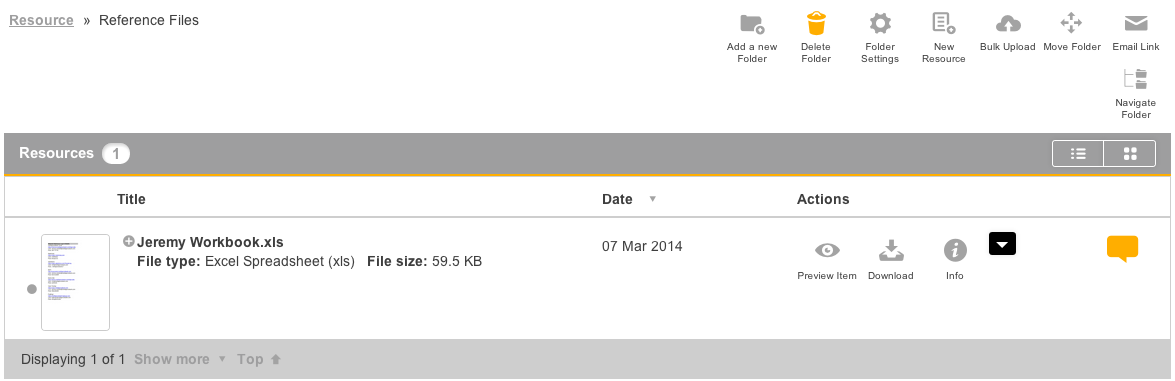The image size is (1175, 381).
Task: Open the Navigate Folder tree icon
Action: point(1135,80)
